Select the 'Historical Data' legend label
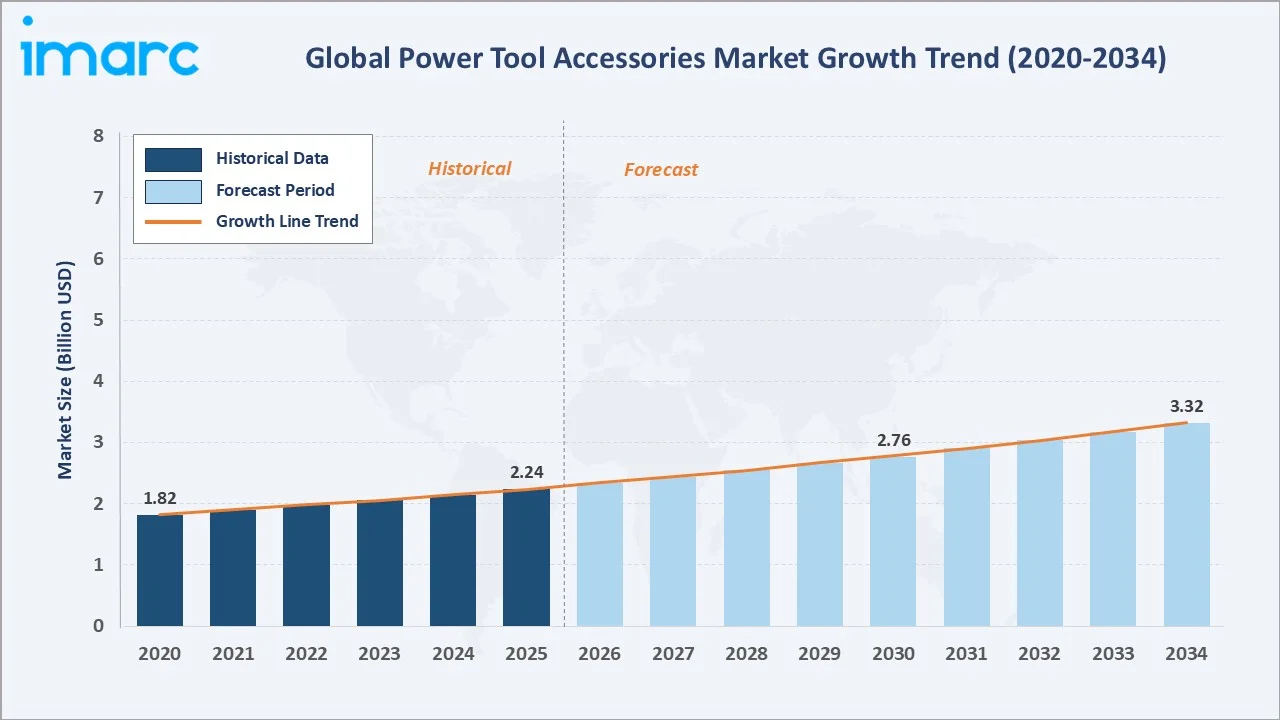Screen dimensions: 1280x720 click(272, 158)
